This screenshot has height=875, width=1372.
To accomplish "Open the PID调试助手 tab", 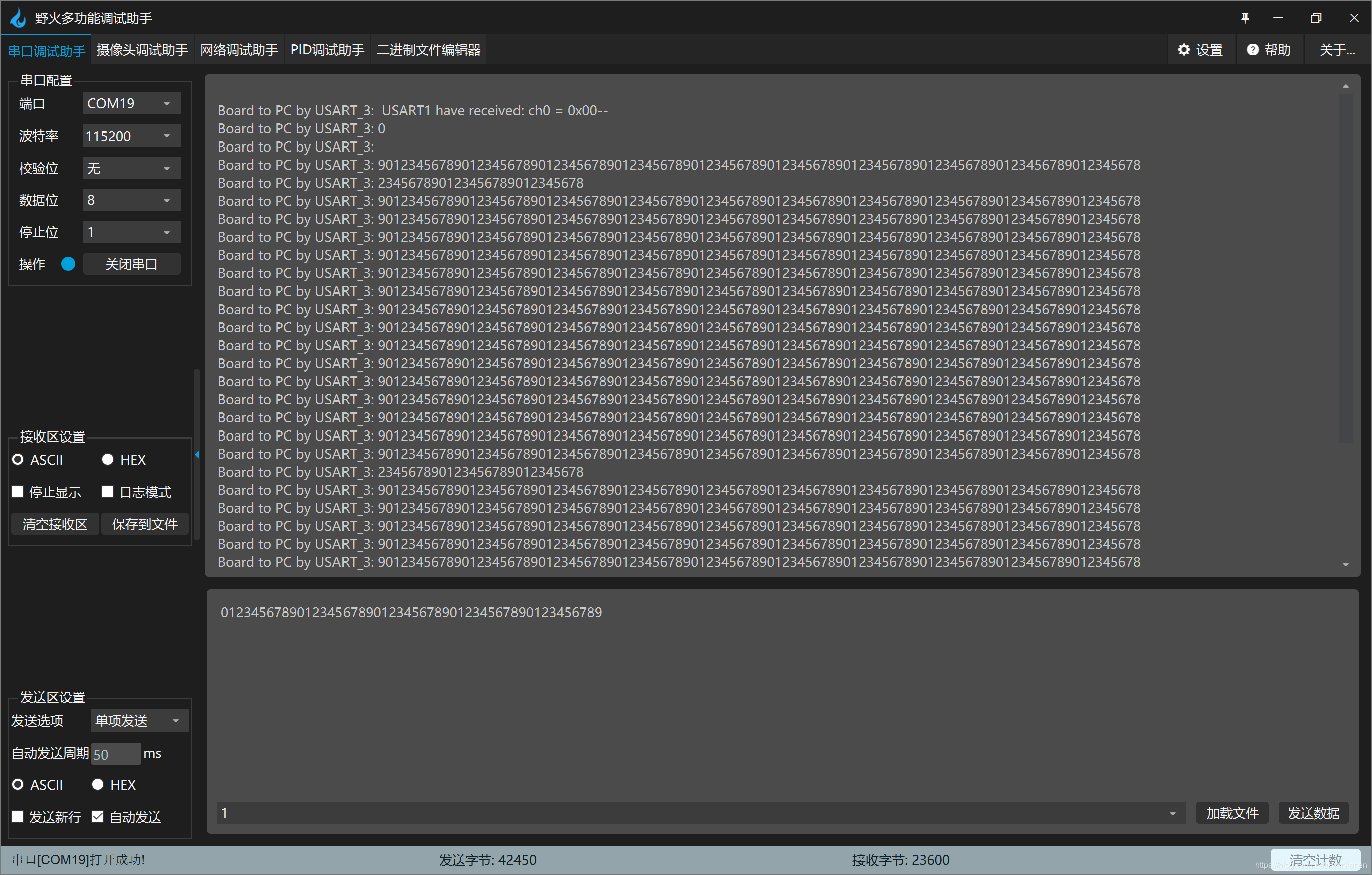I will point(327,50).
